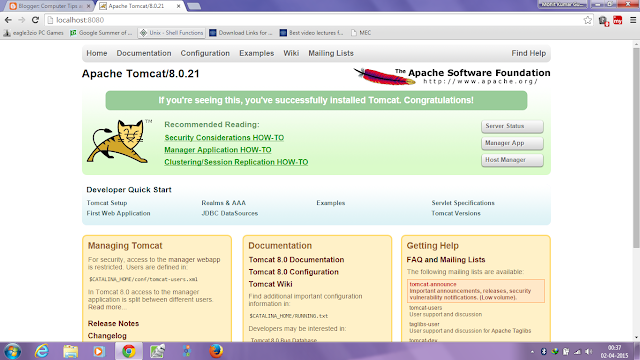640x360 pixels.
Task: Bookmark this page with the star icon
Action: (587, 20)
